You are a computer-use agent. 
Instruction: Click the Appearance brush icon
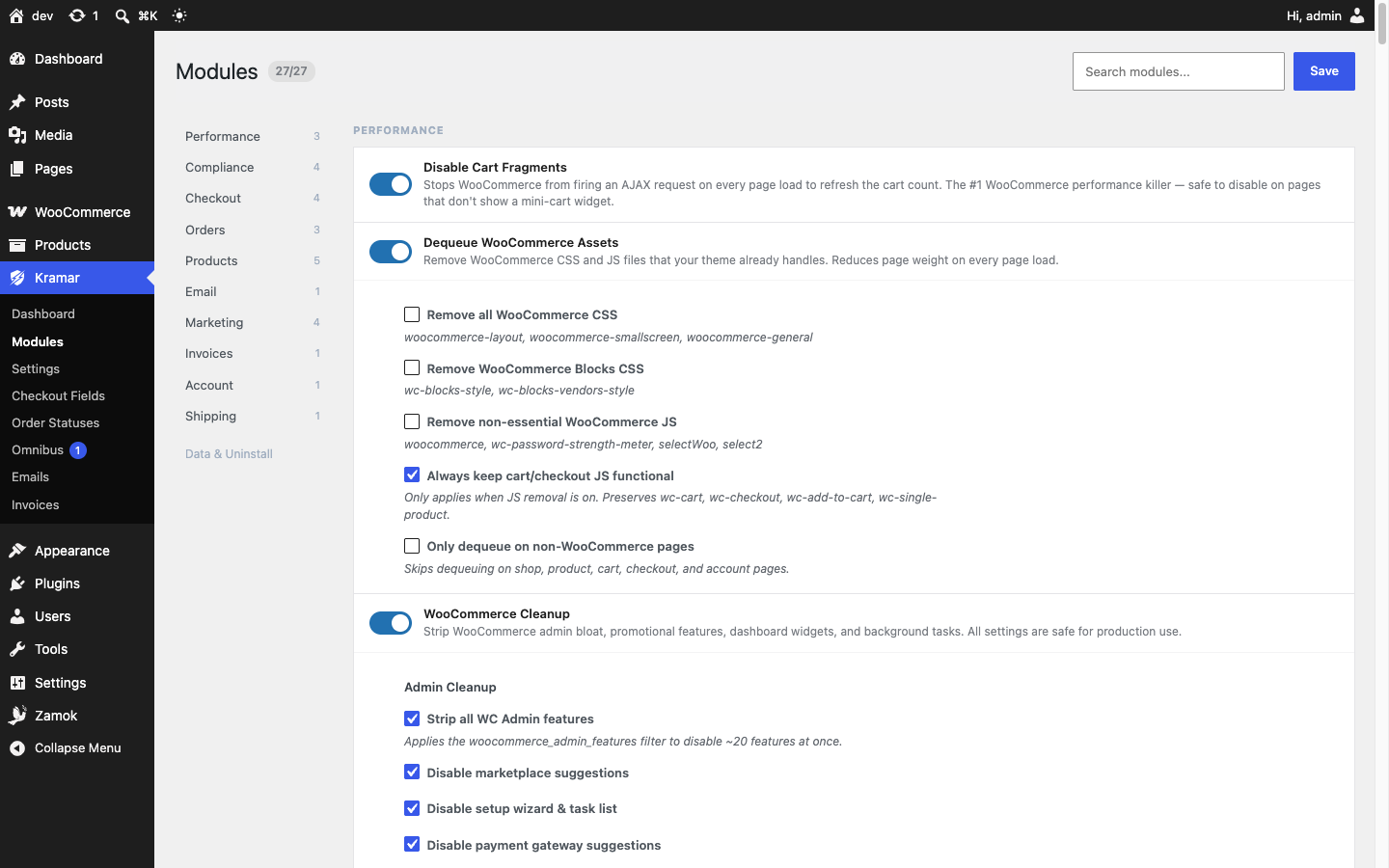coord(17,551)
